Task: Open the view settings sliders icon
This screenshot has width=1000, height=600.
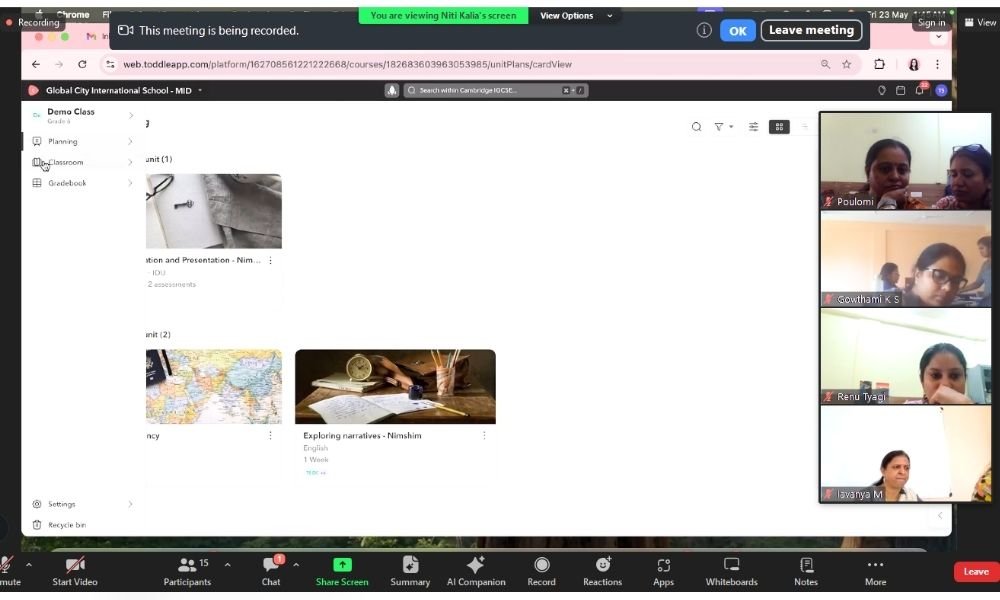Action: tap(753, 127)
